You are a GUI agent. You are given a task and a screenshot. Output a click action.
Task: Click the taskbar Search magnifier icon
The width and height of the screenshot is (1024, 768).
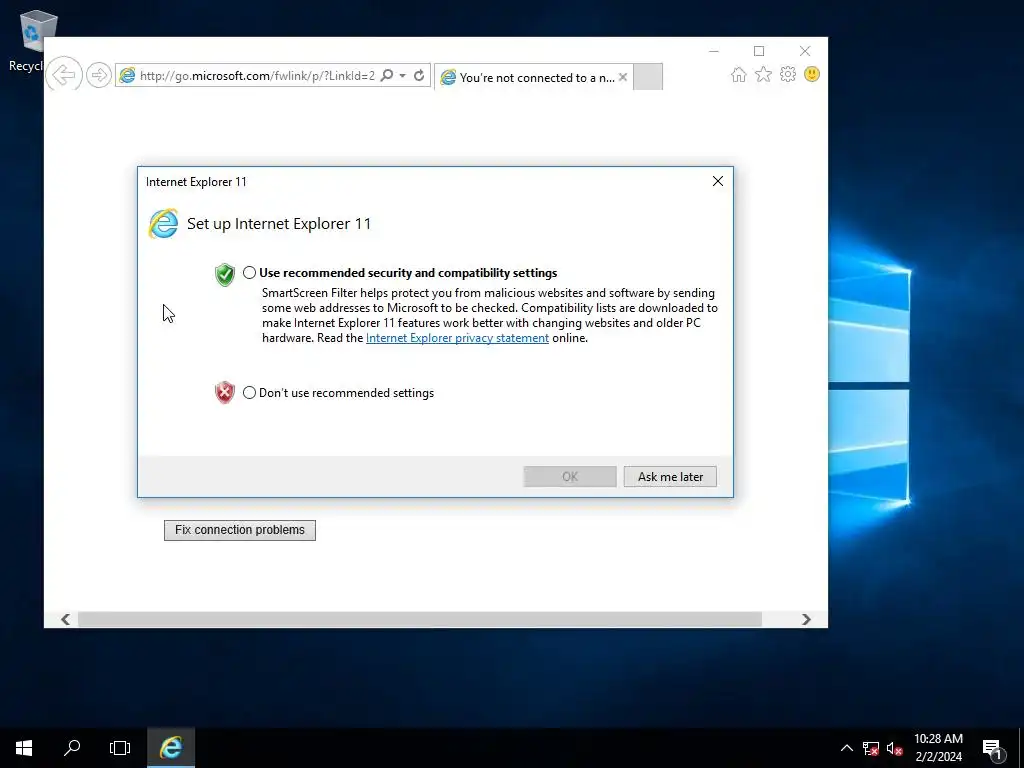coord(72,748)
